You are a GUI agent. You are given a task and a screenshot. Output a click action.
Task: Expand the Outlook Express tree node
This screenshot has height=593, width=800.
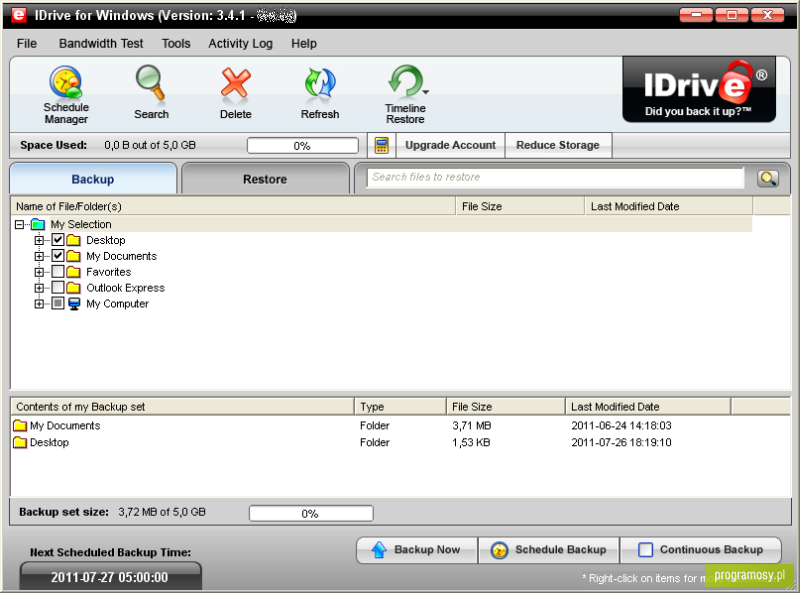(39, 288)
